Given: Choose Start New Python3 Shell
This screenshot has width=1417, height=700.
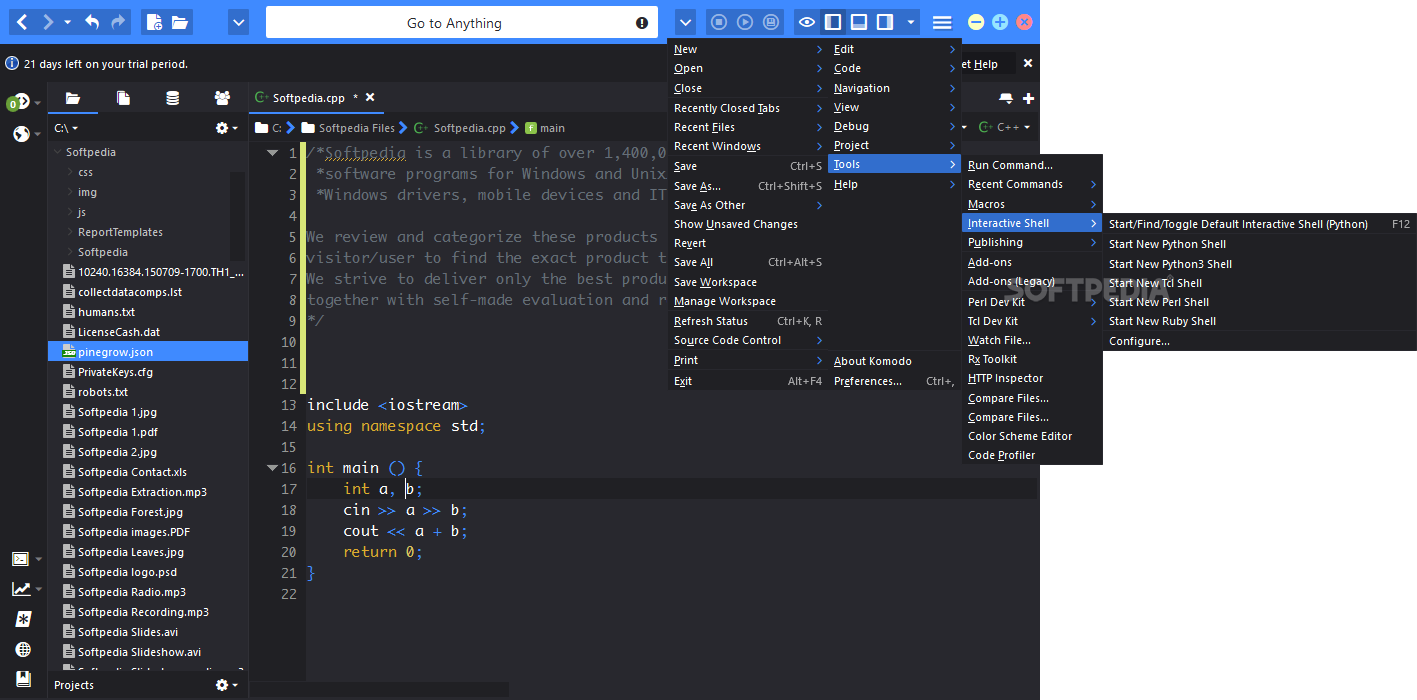Looking at the screenshot, I should (1259, 264).
